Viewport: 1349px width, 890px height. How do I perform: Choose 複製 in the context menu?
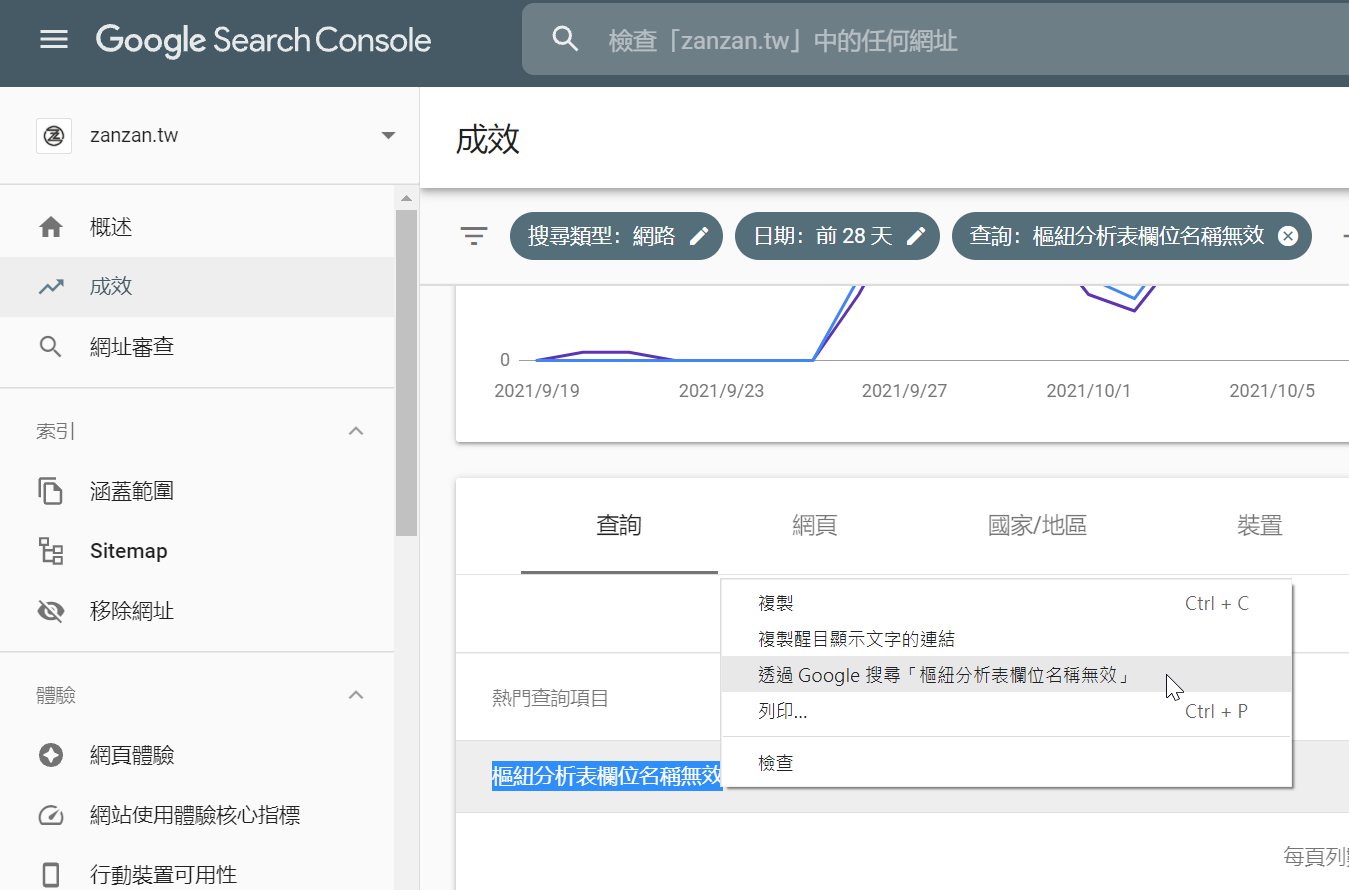(x=1006, y=604)
